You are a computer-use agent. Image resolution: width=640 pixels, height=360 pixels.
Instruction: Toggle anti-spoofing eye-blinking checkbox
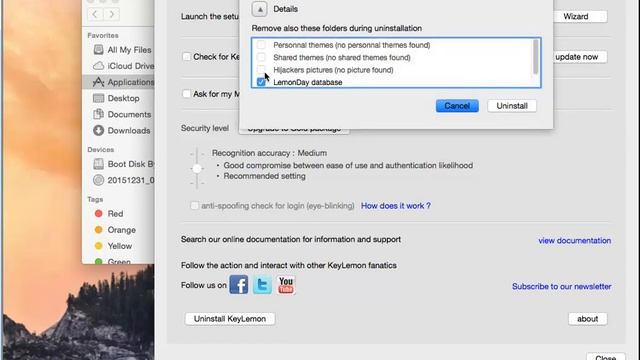click(194, 206)
